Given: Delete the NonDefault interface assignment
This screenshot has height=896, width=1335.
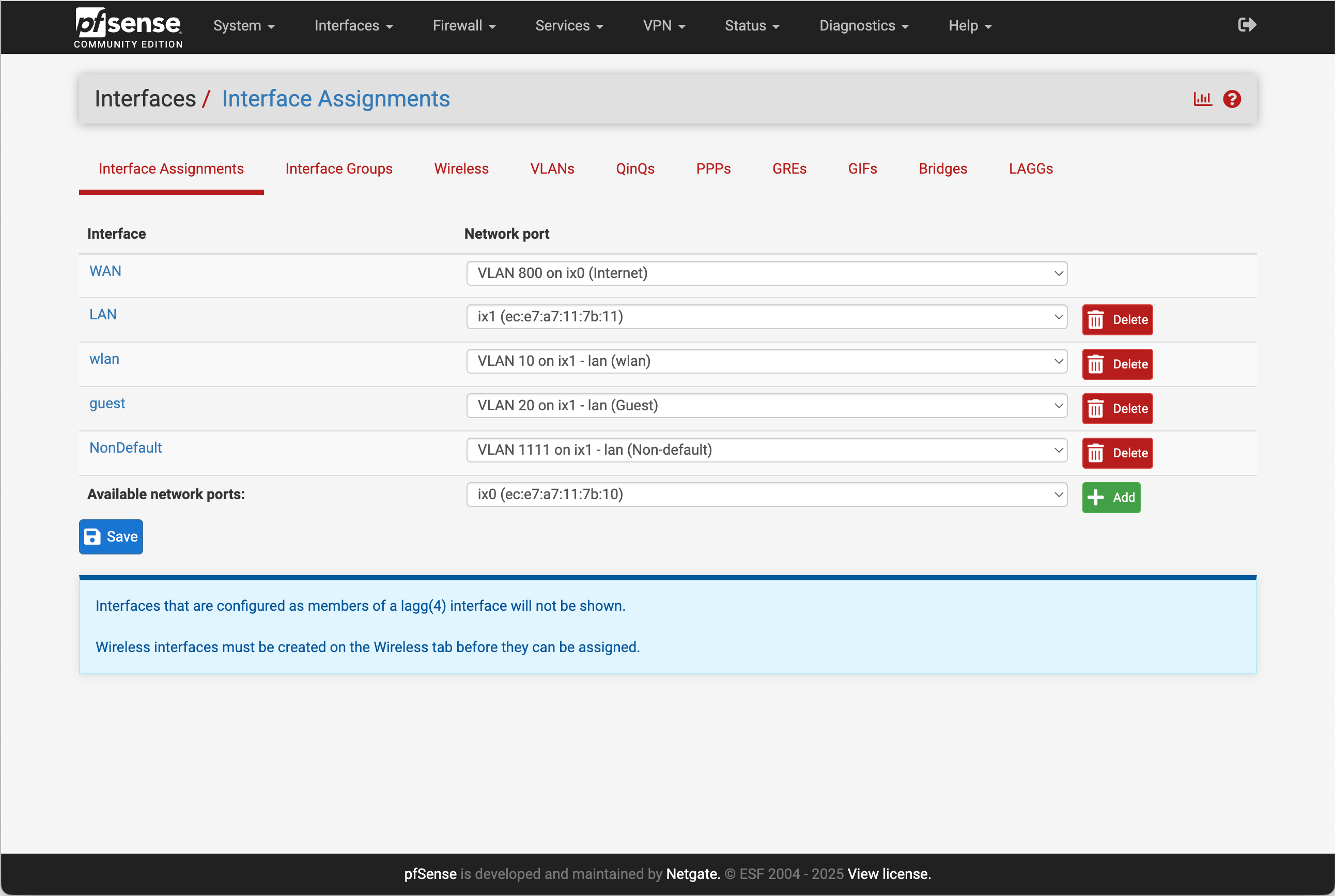Looking at the screenshot, I should coord(1117,453).
